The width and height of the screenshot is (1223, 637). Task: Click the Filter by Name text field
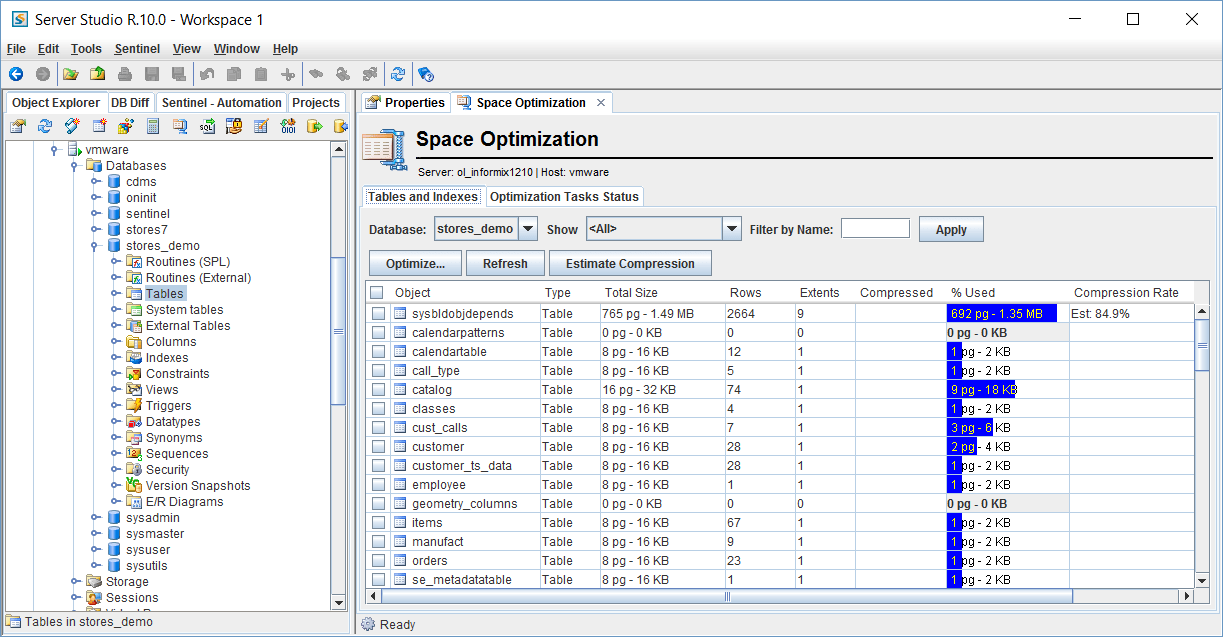pyautogui.click(x=875, y=229)
